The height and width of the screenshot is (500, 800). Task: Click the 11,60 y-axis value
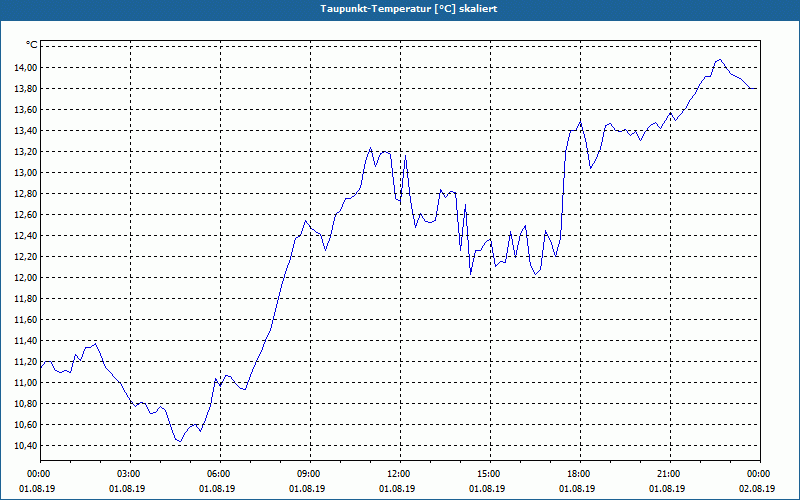(27, 320)
